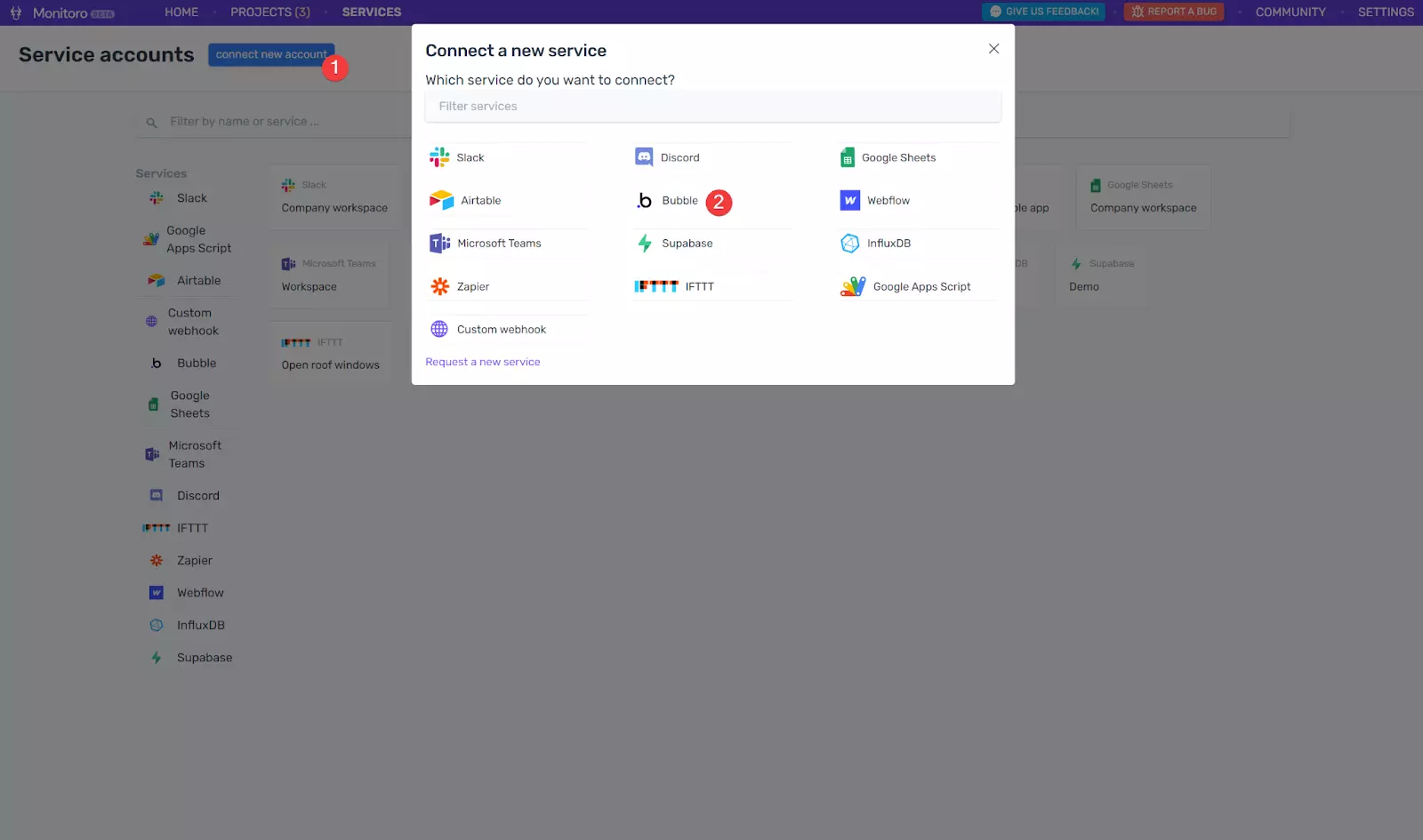Click the Webflow label in the dialog

click(888, 201)
